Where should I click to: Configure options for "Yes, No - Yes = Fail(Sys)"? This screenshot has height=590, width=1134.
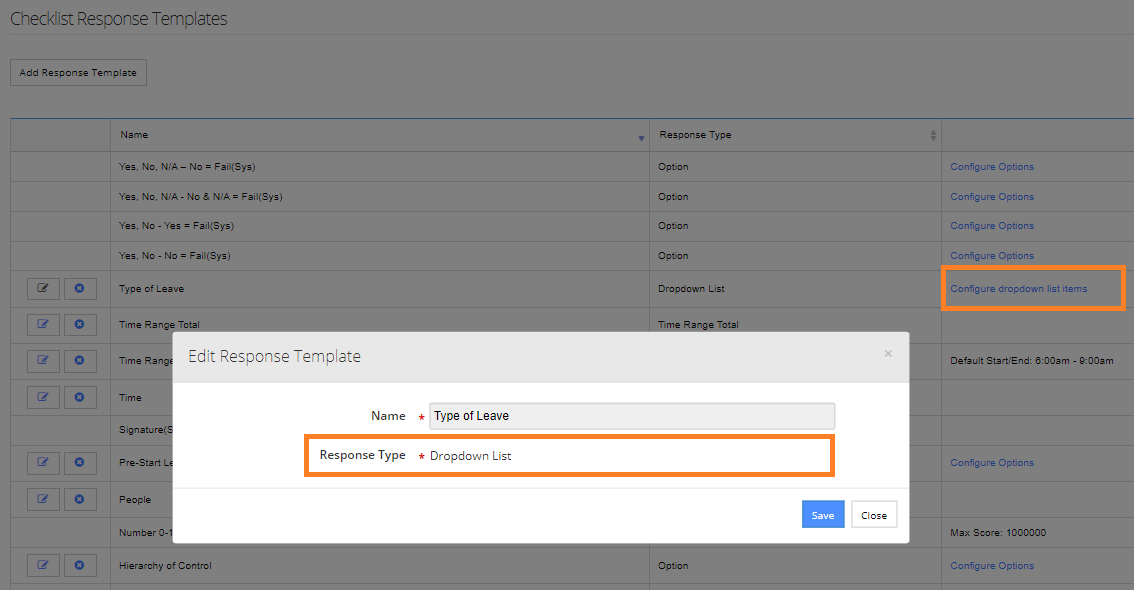[x=992, y=225]
